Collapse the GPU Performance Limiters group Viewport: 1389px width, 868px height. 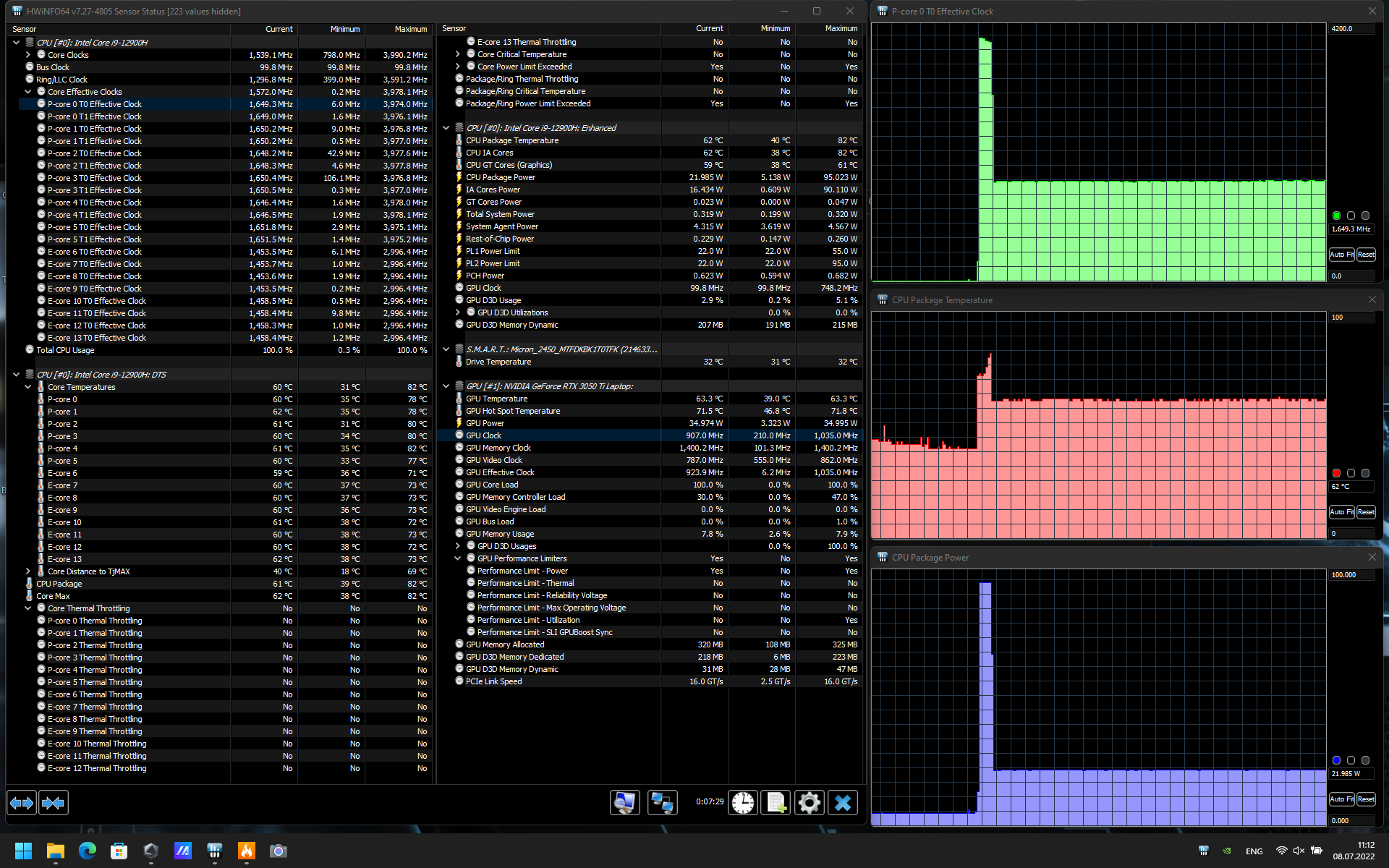[x=457, y=558]
